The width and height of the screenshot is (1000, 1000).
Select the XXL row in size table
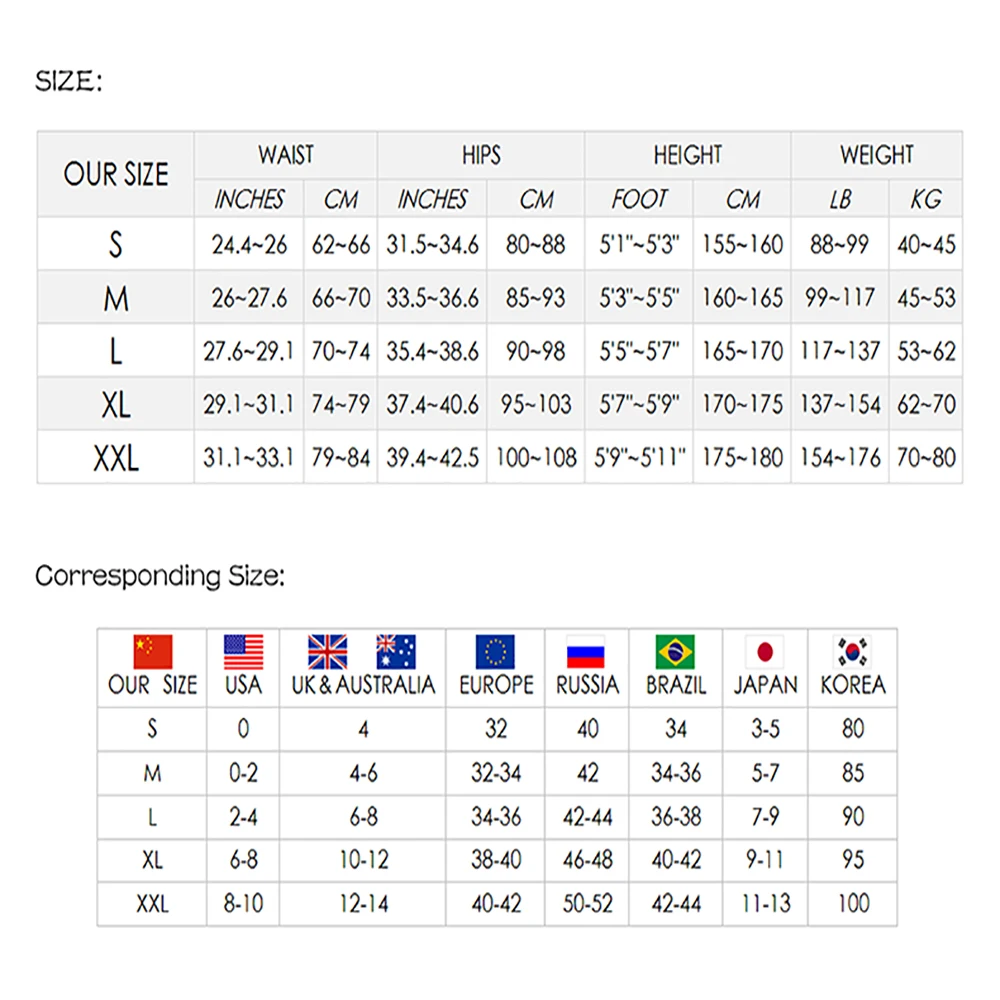(x=116, y=459)
